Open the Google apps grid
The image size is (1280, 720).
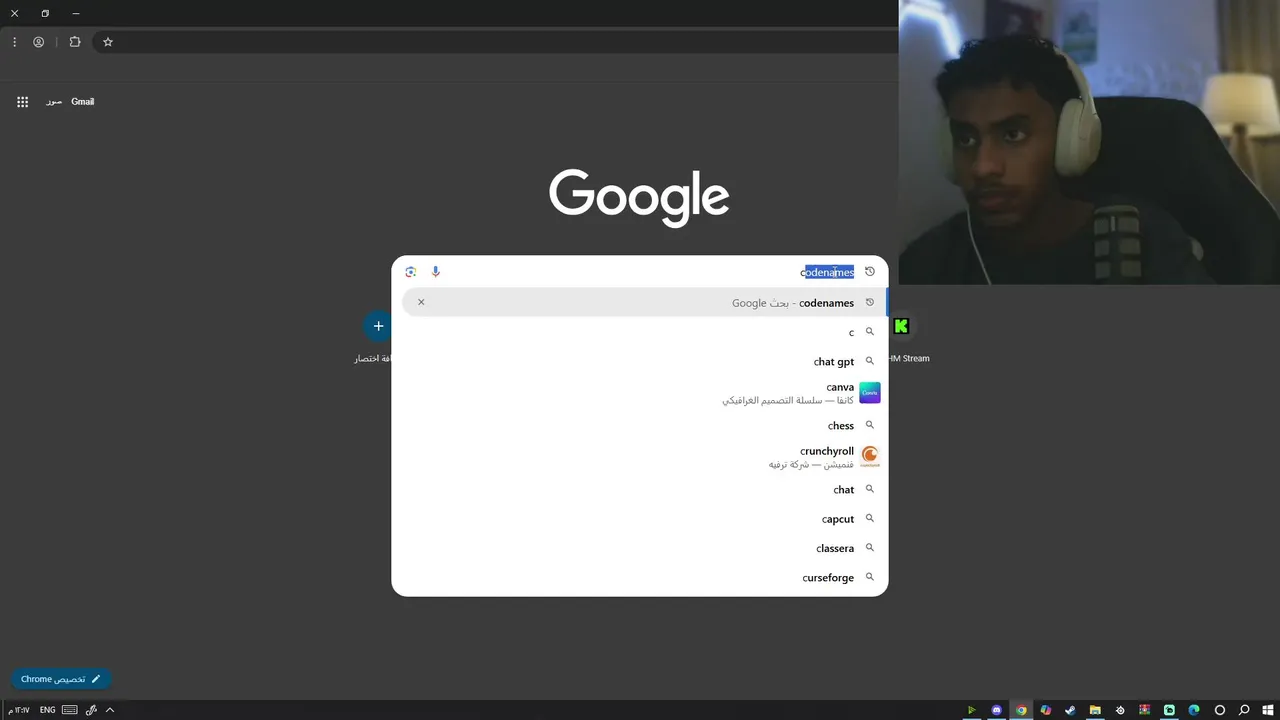tap(22, 102)
